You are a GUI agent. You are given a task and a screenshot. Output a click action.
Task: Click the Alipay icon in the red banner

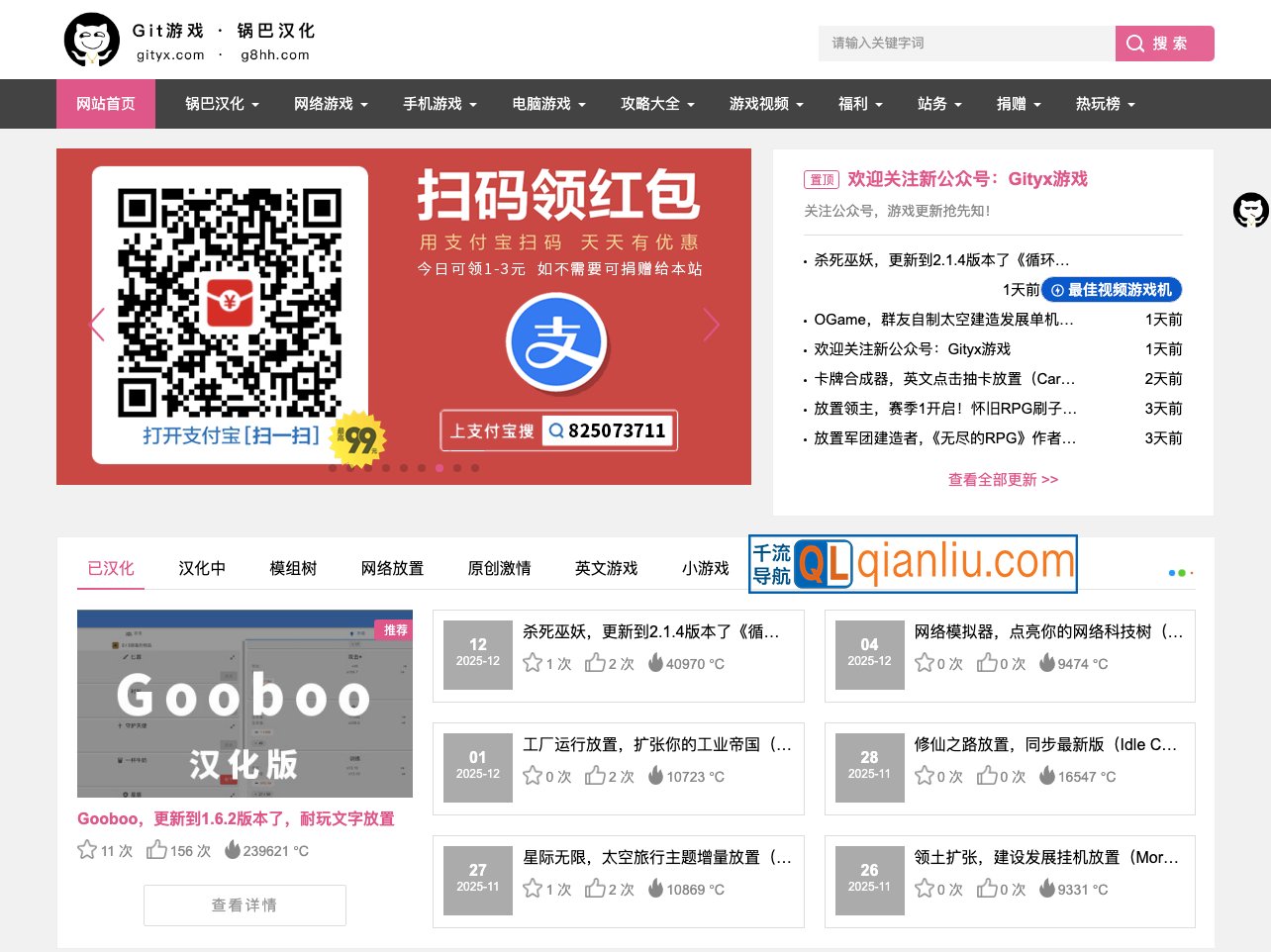point(557,341)
